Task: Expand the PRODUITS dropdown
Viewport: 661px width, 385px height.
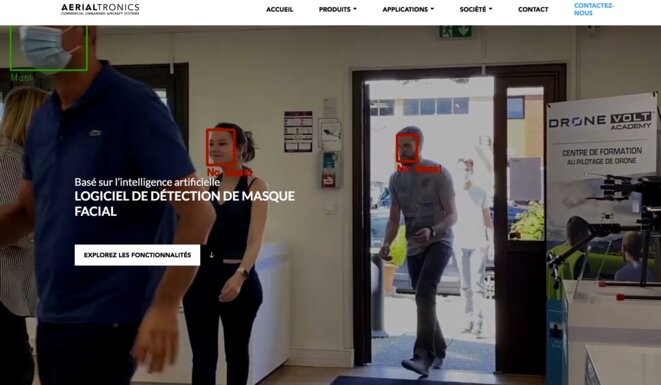Action: coord(338,9)
